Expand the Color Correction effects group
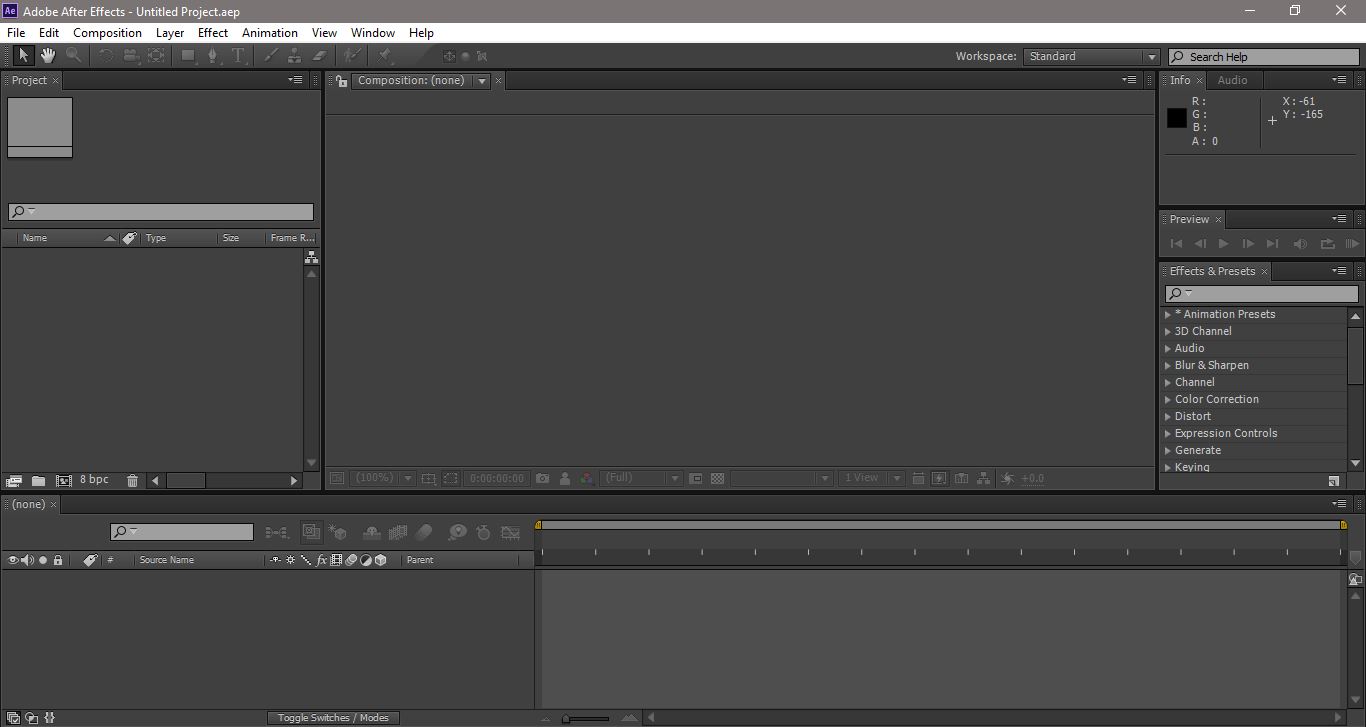 [x=1216, y=399]
